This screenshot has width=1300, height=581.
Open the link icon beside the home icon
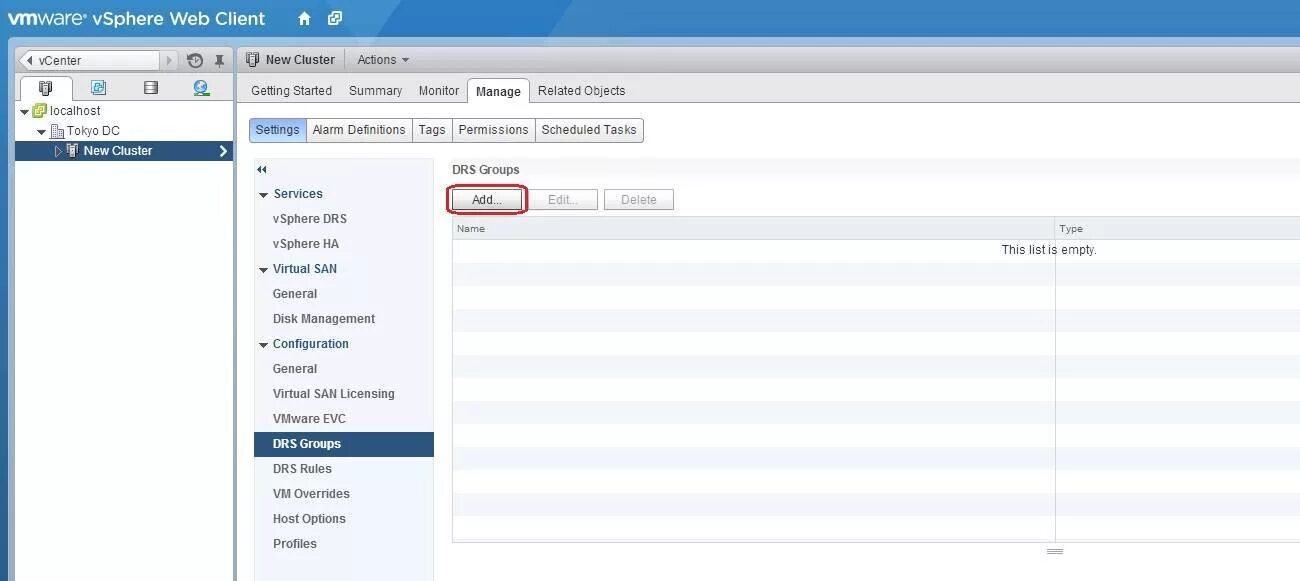(x=335, y=18)
